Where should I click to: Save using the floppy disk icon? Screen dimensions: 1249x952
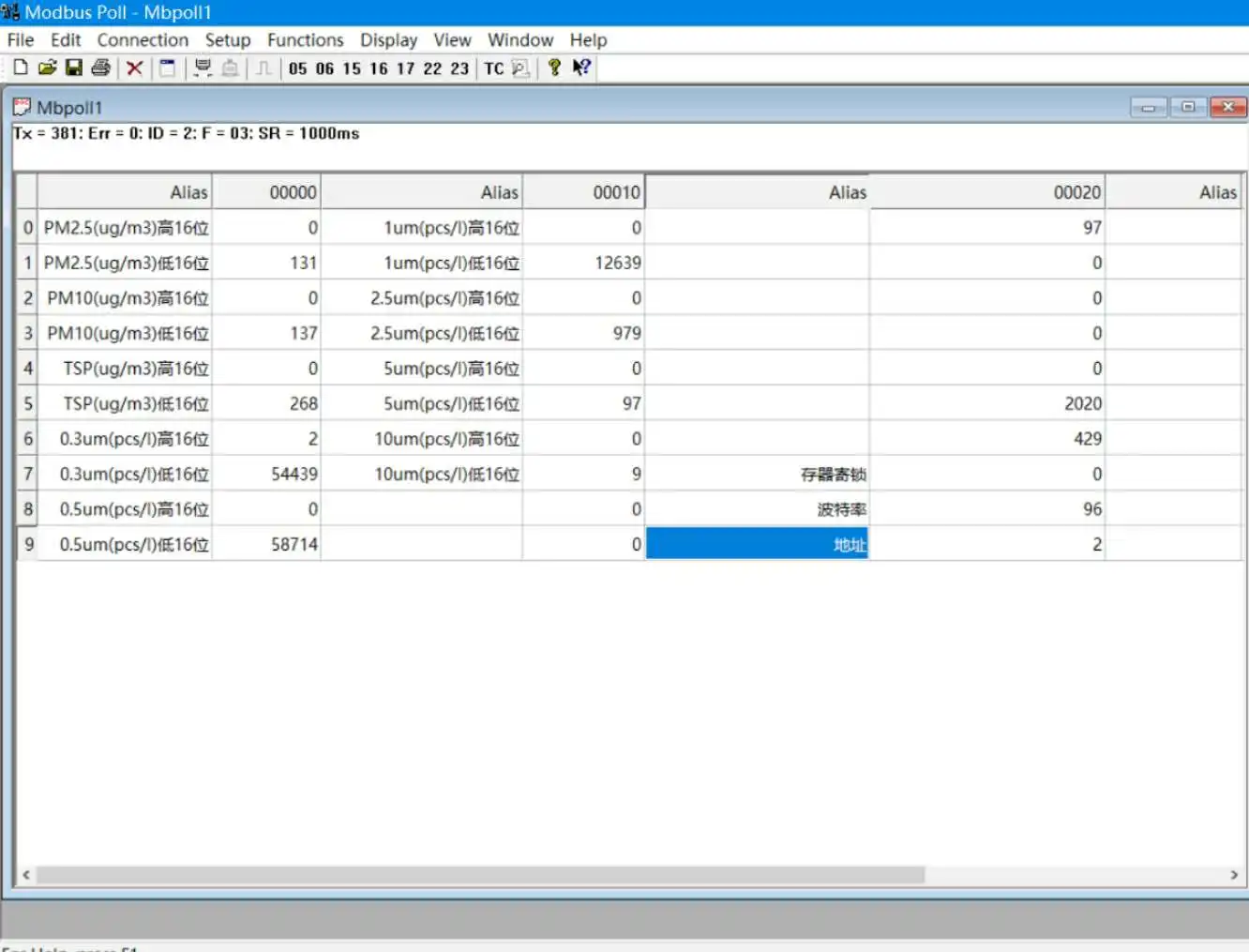pos(73,68)
